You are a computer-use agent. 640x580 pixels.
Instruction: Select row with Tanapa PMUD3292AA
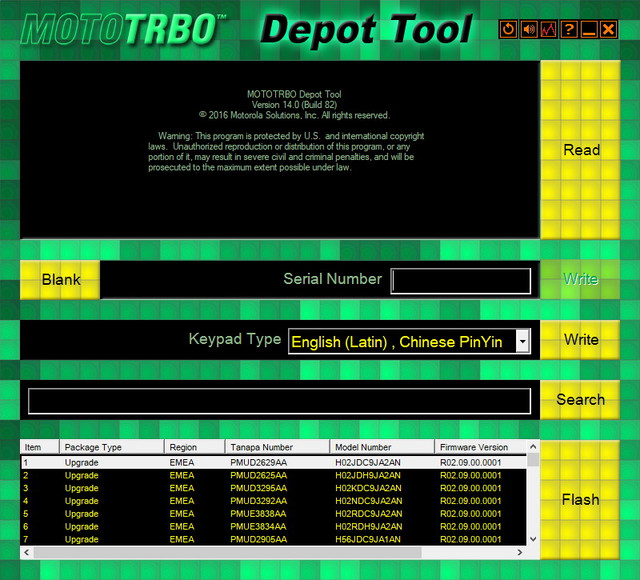[273, 501]
